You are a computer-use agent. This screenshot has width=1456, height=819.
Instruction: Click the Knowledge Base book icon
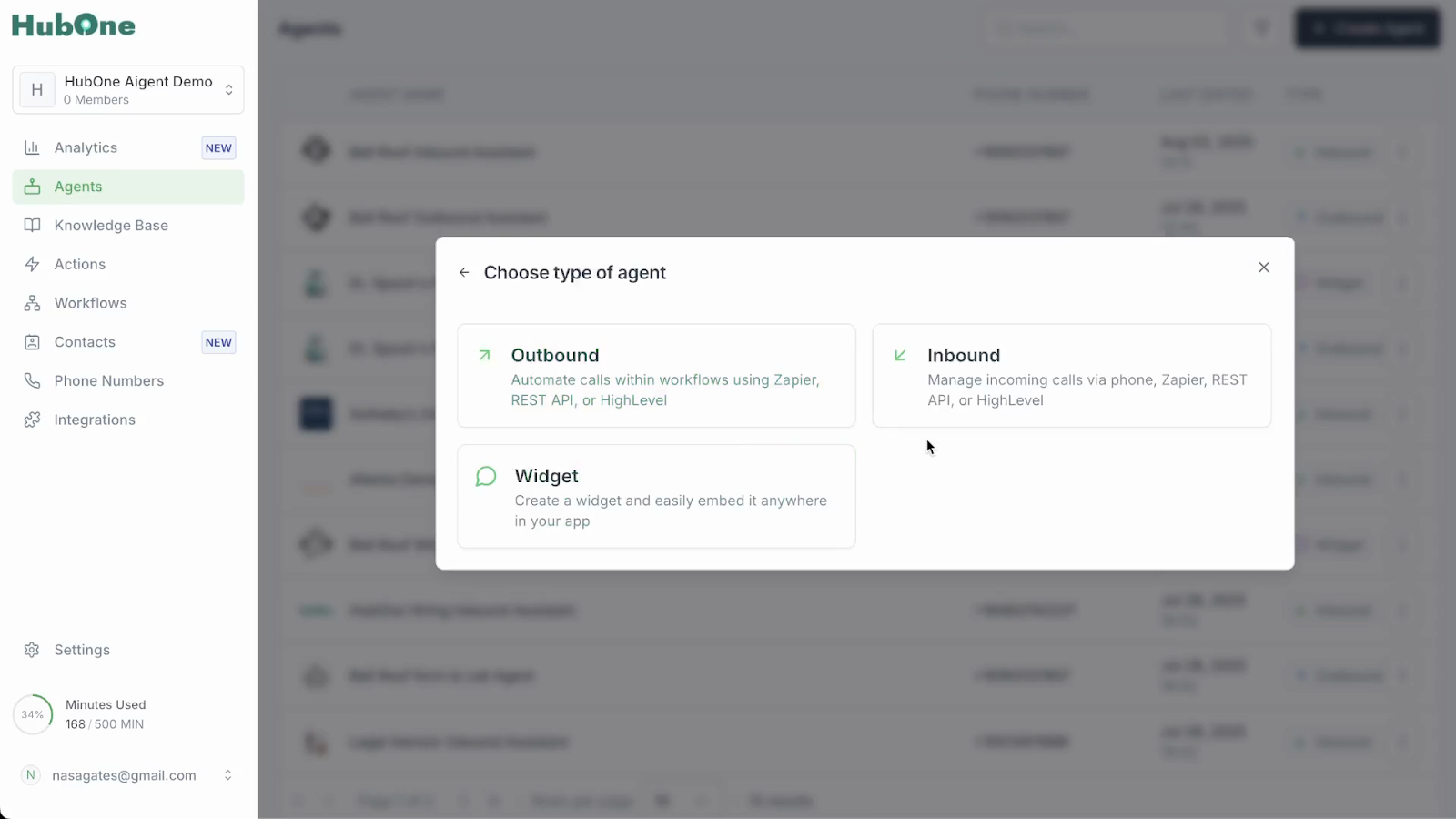[x=32, y=226]
